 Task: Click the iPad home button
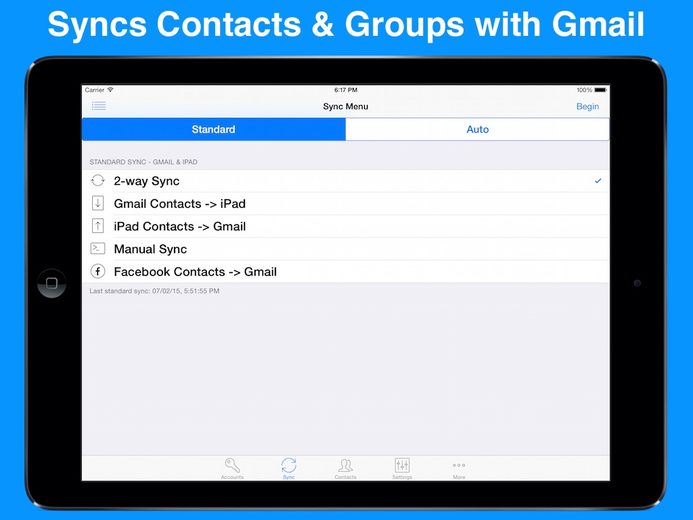tap(52, 283)
